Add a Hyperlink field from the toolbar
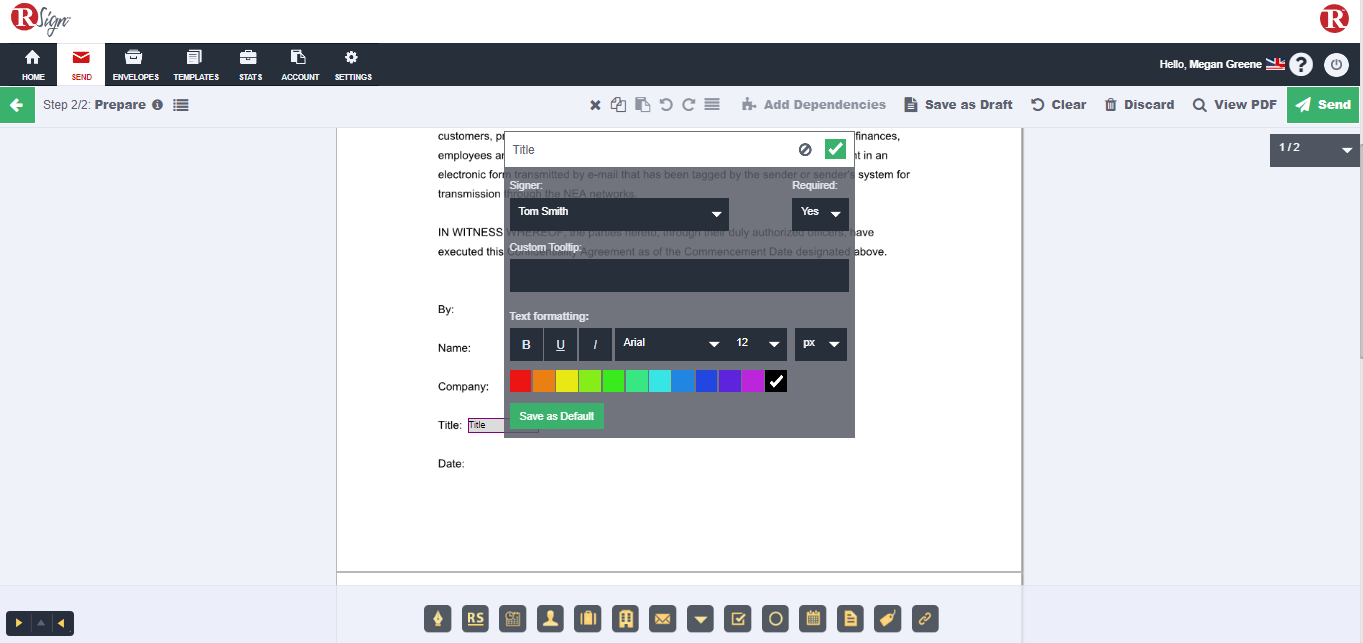This screenshot has width=1363, height=643. coord(925,619)
